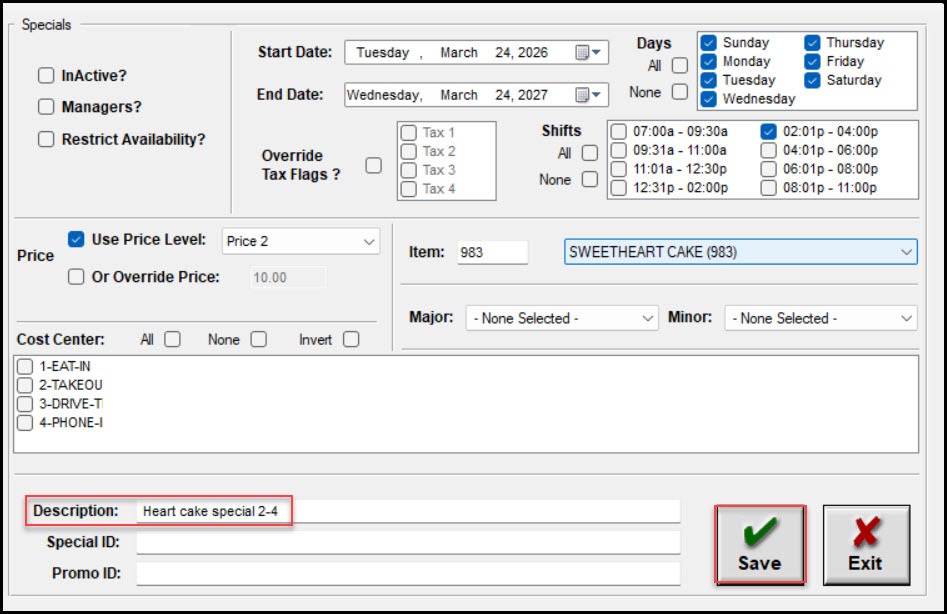Screen dimensions: 947x614
Task: Check Restrict Availability? option
Action: pos(46,140)
